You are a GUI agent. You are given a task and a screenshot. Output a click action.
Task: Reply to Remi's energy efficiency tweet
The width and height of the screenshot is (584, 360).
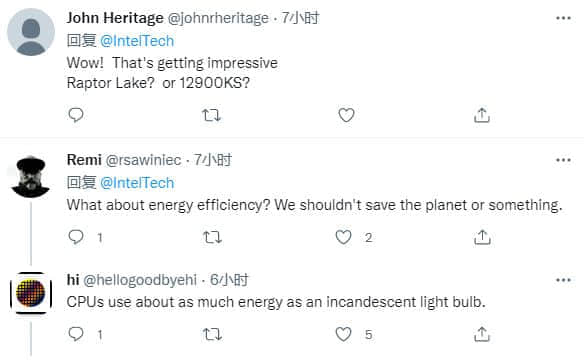76,237
